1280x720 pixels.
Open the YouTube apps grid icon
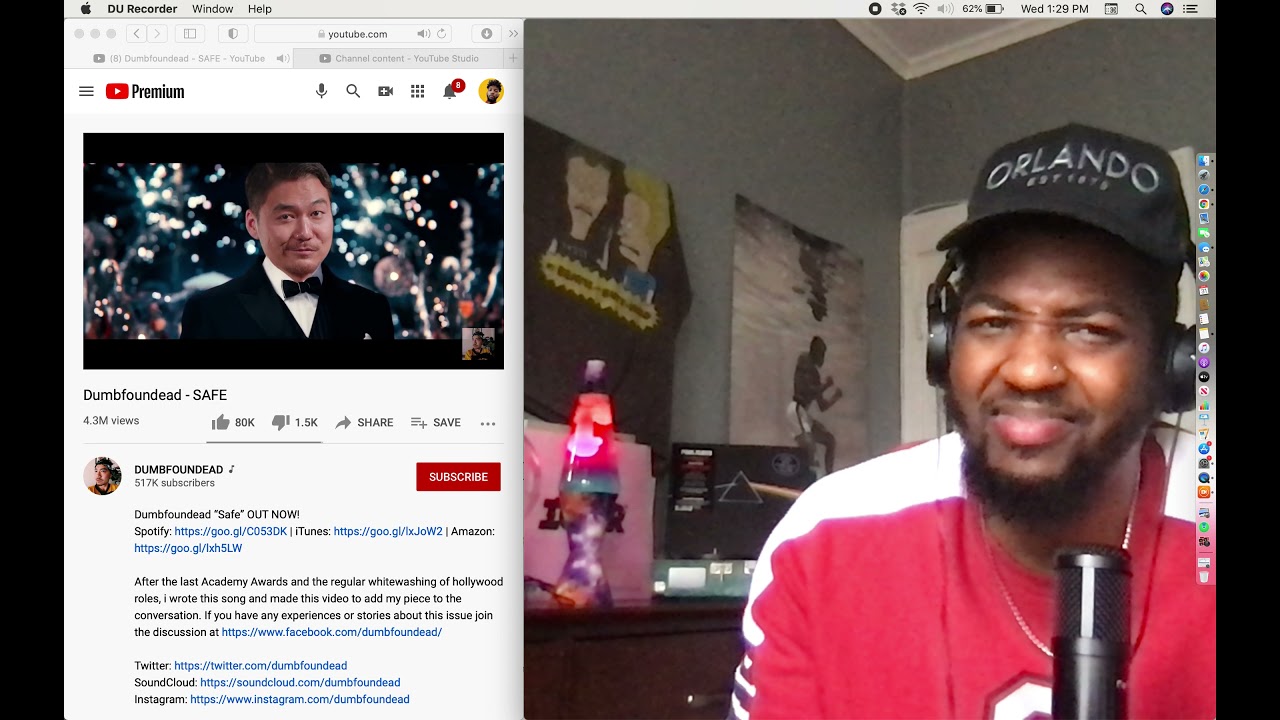417,91
